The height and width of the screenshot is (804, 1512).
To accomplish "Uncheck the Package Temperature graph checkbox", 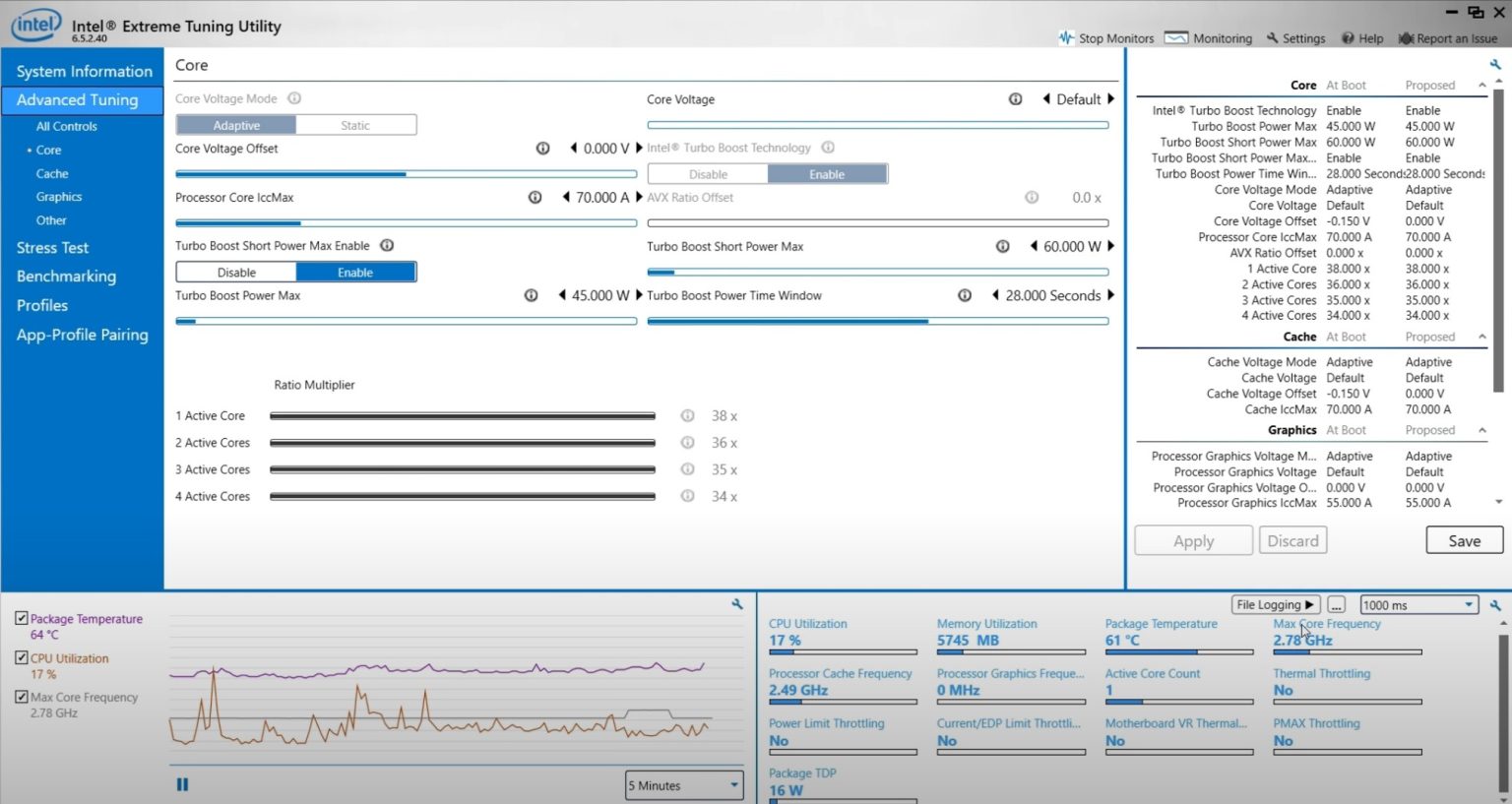I will (x=22, y=618).
